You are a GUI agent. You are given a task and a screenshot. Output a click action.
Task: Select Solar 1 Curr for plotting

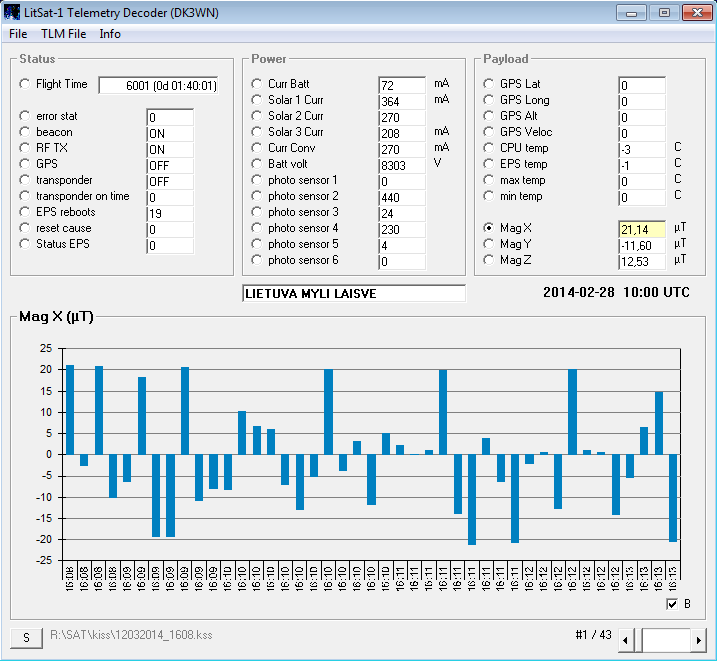tap(257, 100)
